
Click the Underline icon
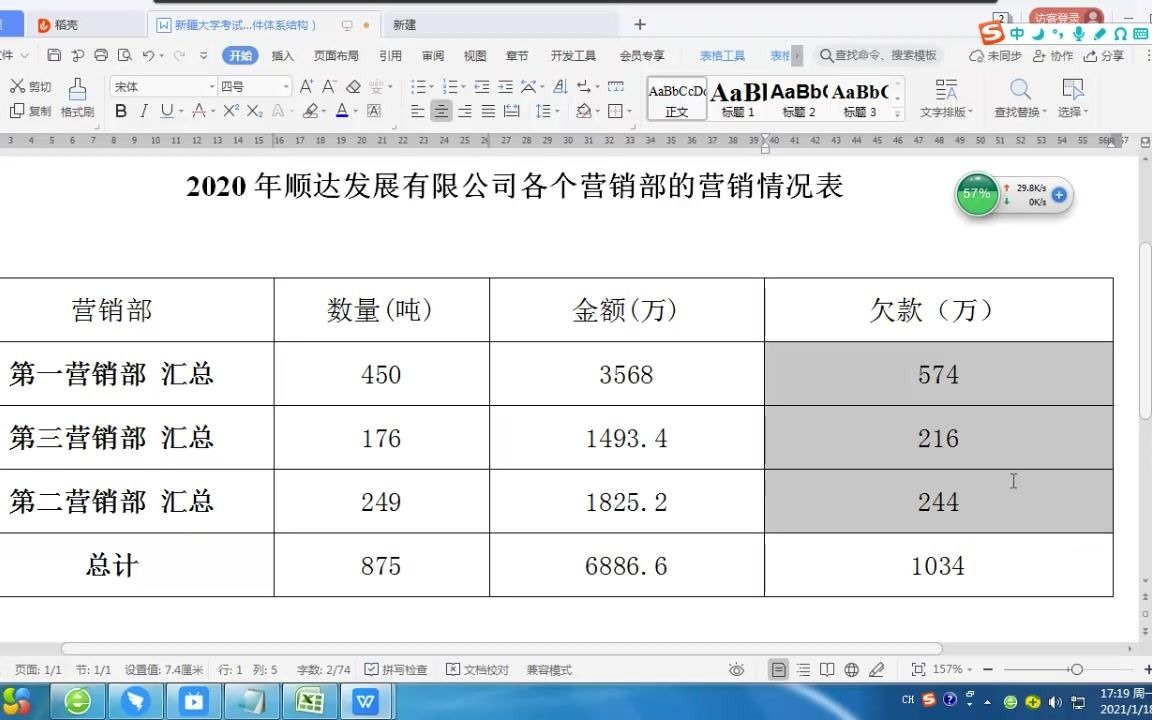167,111
